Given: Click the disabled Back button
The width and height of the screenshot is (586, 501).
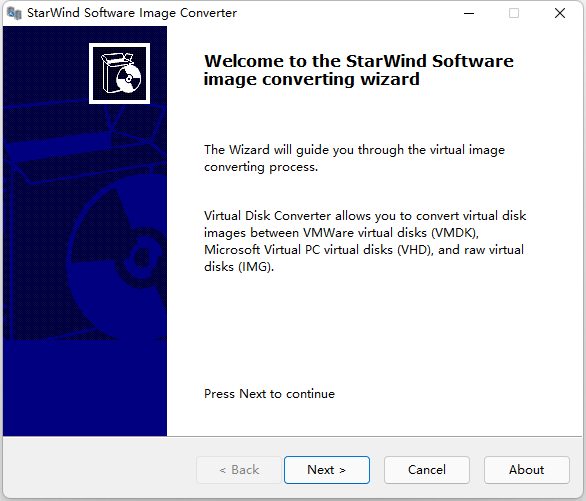Looking at the screenshot, I should tap(239, 470).
